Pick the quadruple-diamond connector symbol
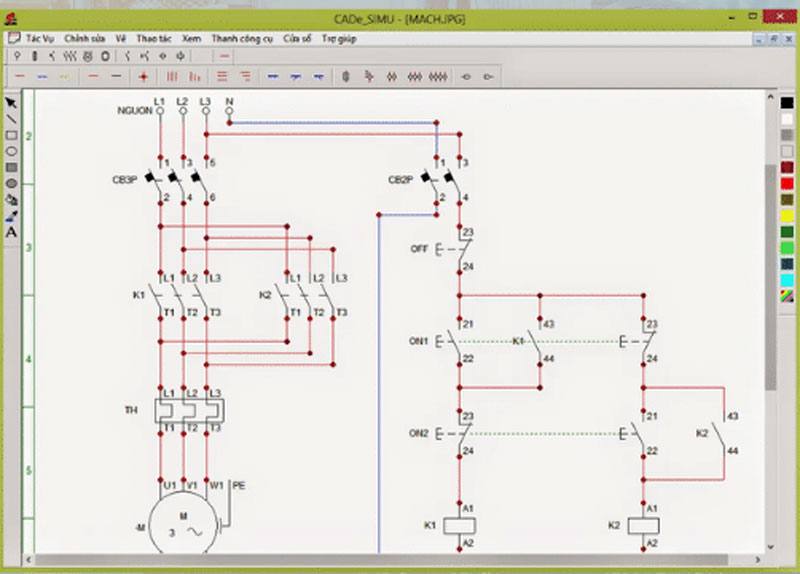Image resolution: width=800 pixels, height=574 pixels. pos(438,77)
